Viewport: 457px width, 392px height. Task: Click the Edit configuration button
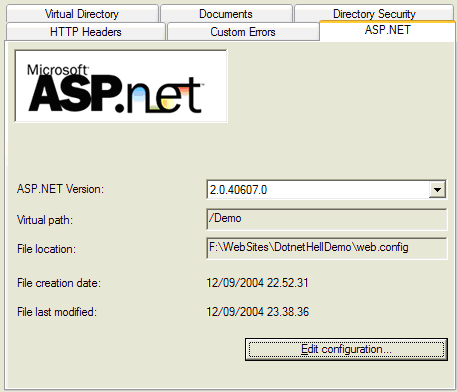tap(346, 349)
